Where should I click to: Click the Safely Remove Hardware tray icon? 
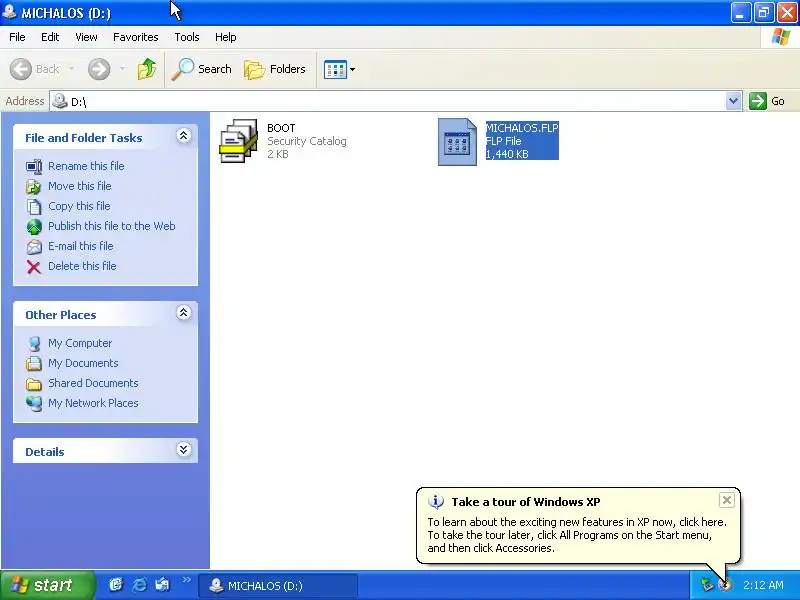point(707,585)
